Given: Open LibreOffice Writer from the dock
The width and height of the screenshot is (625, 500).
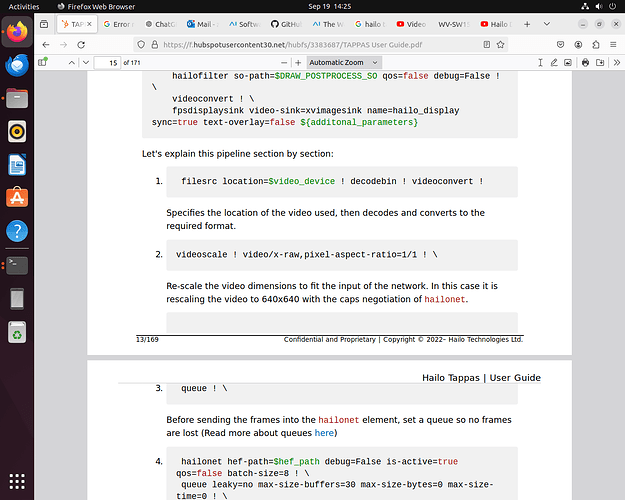Looking at the screenshot, I should [17, 165].
